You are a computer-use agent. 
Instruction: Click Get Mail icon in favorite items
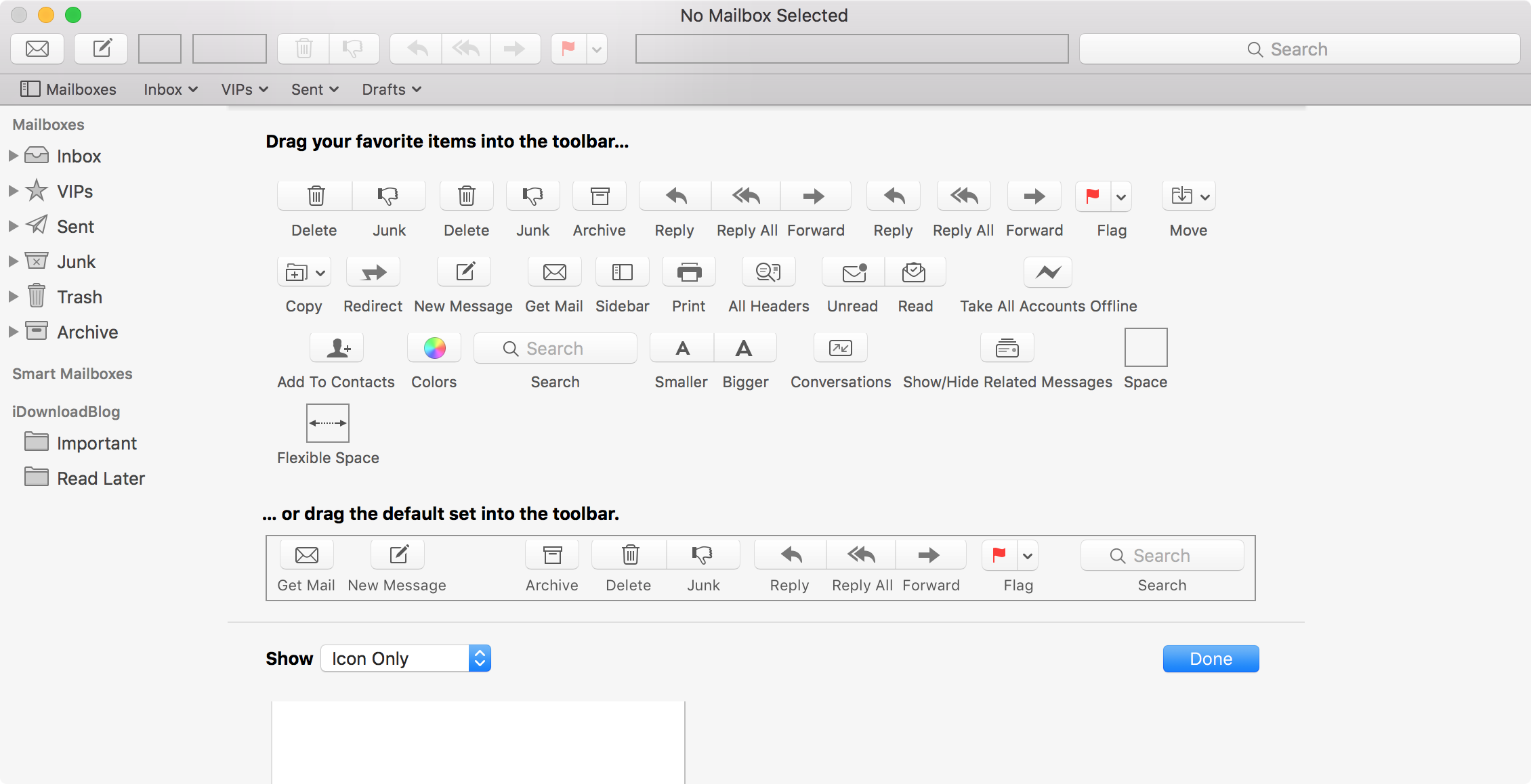555,272
